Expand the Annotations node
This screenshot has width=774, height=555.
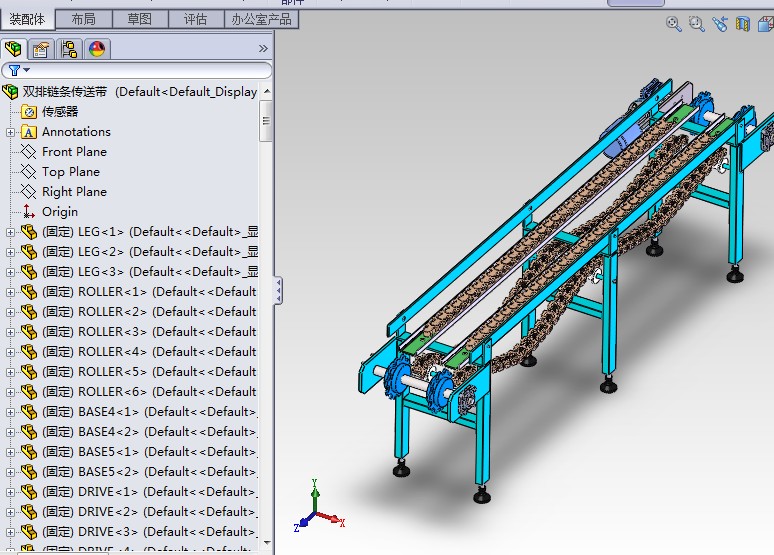tap(10, 132)
